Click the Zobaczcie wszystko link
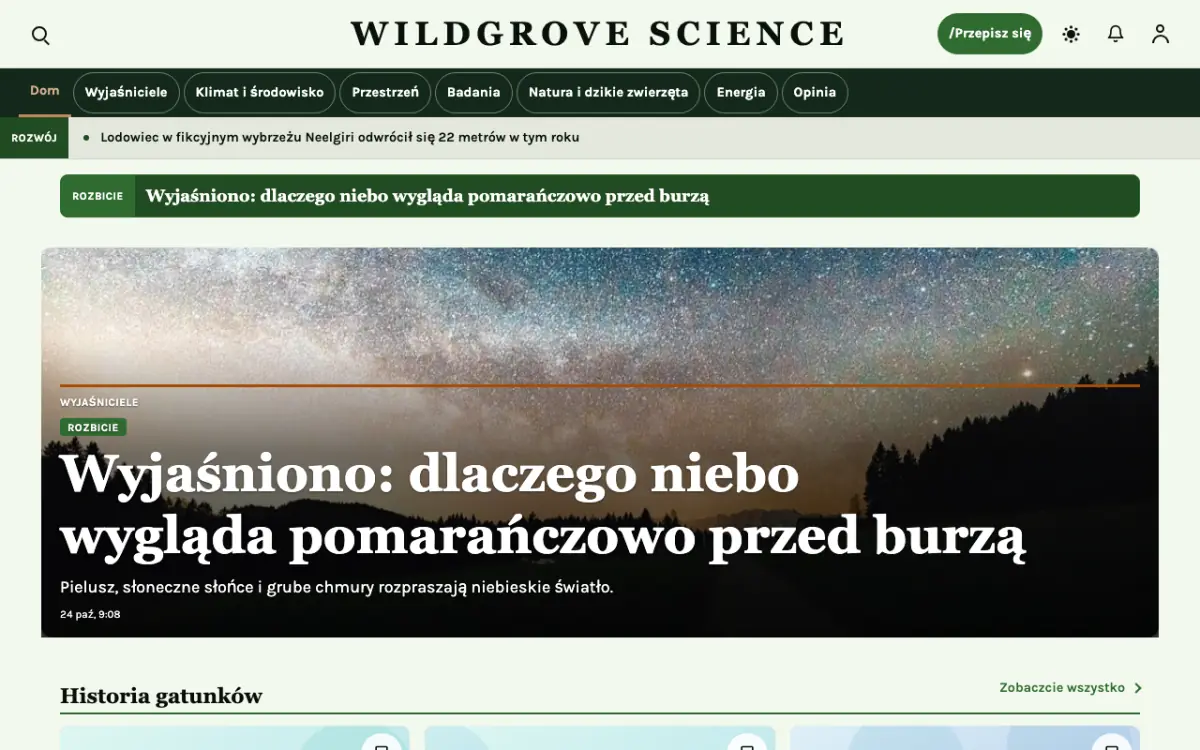The height and width of the screenshot is (750, 1200). click(1062, 688)
